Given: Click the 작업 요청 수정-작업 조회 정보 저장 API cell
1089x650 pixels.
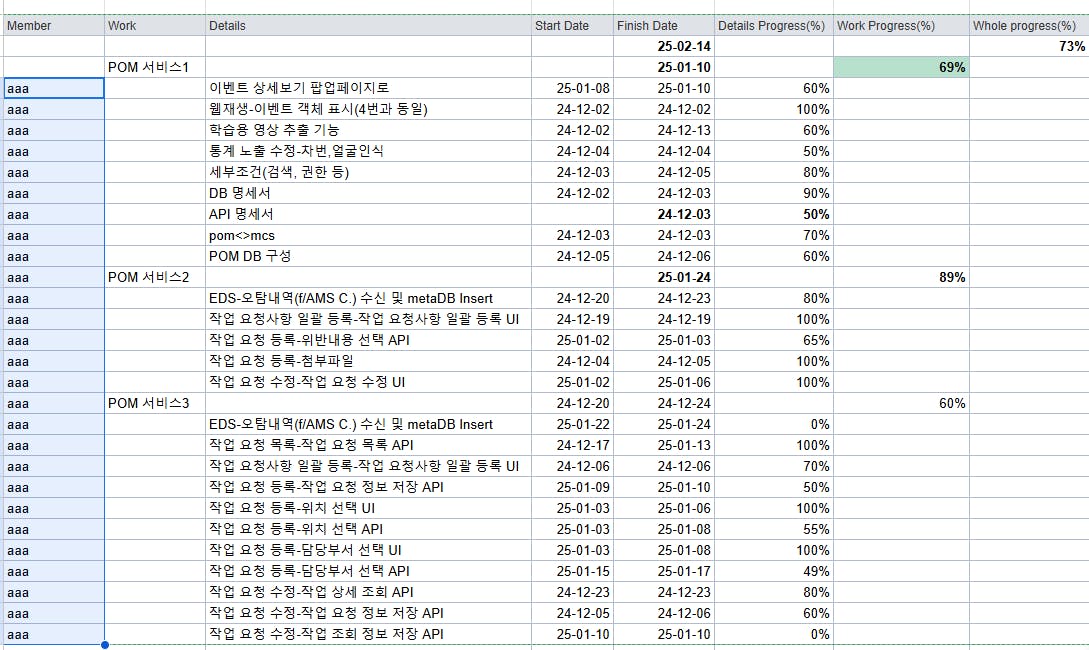Looking at the screenshot, I should (x=368, y=634).
